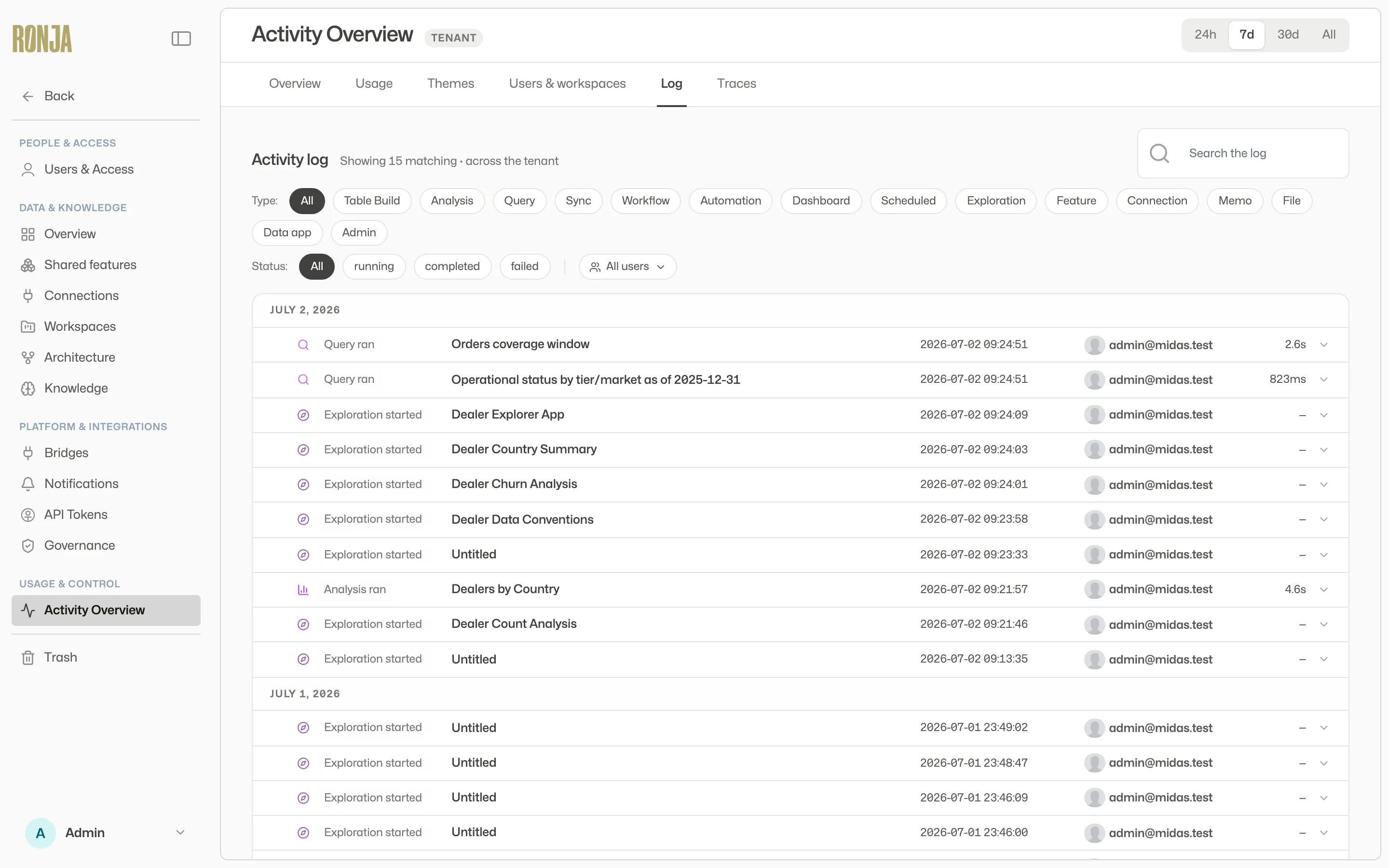
Task: Click the Connections plug icon
Action: (27, 296)
